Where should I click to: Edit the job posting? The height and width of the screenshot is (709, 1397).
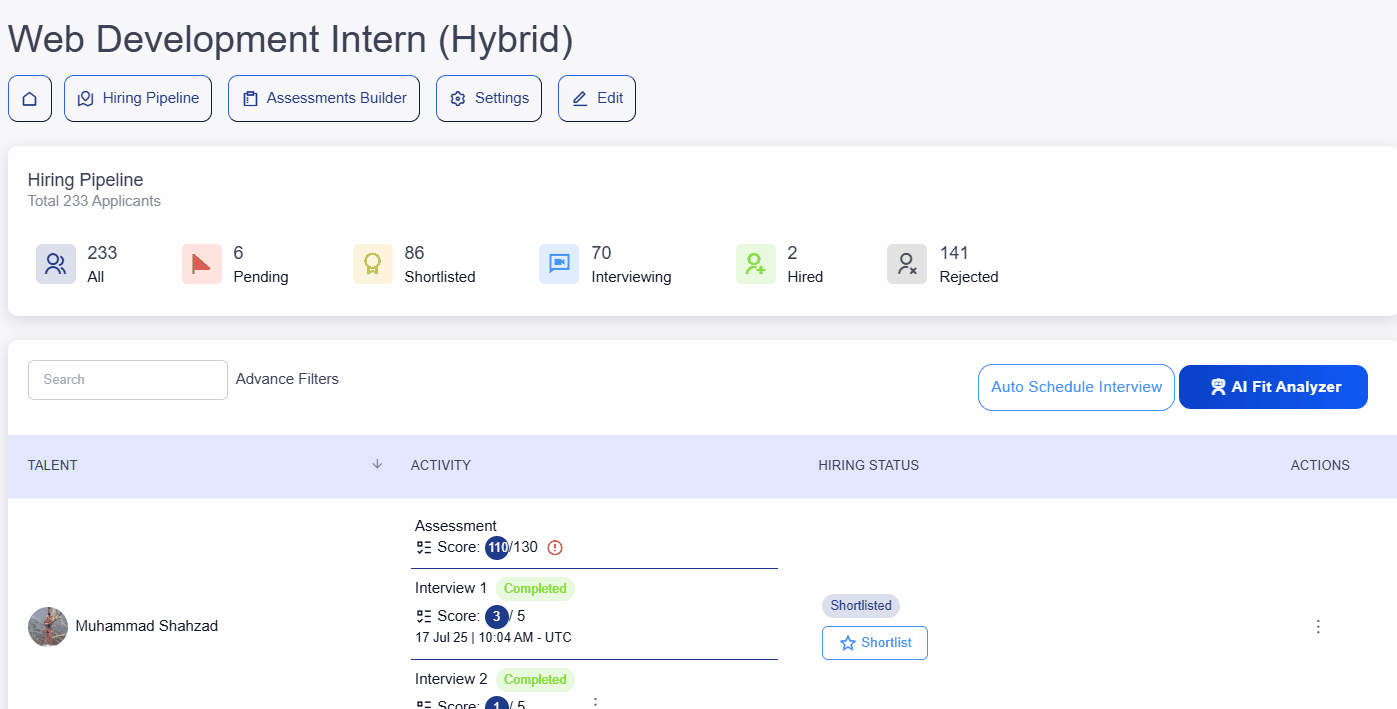(597, 99)
